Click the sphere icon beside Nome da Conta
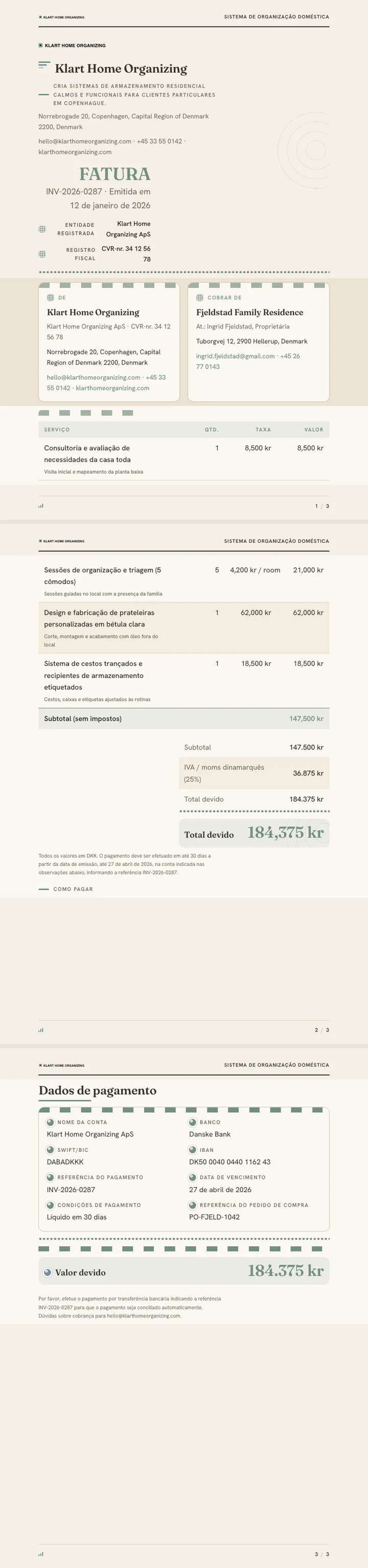 (51, 1122)
